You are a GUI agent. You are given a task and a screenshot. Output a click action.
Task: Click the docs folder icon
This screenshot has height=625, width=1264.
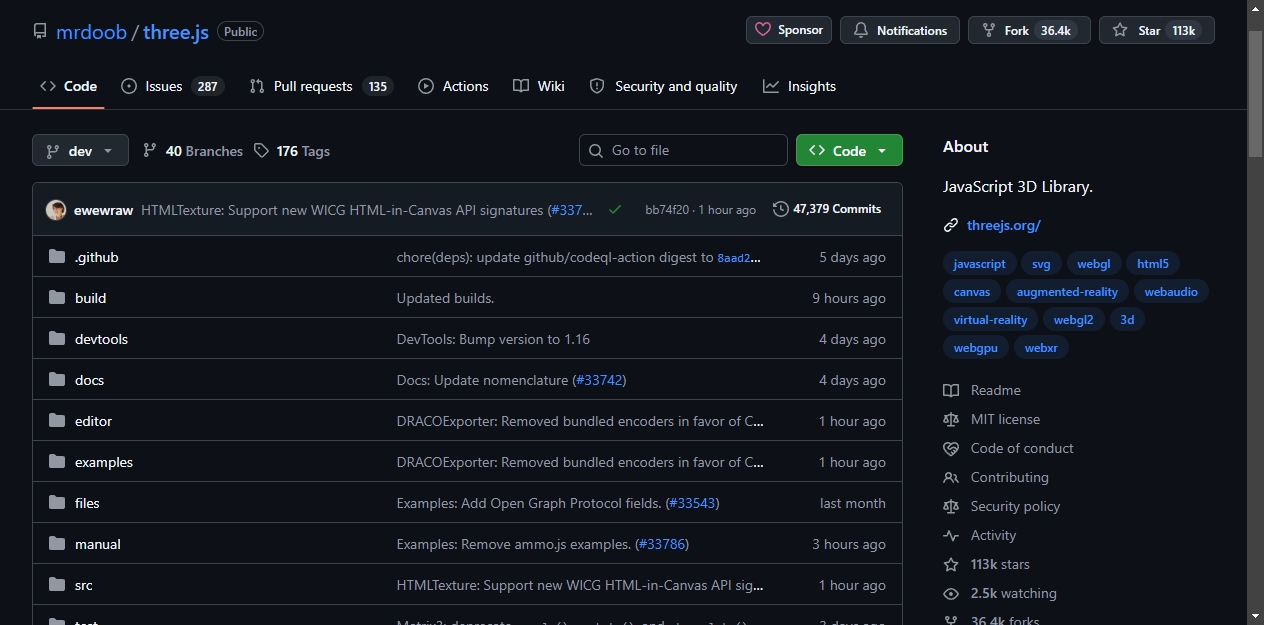click(x=57, y=380)
